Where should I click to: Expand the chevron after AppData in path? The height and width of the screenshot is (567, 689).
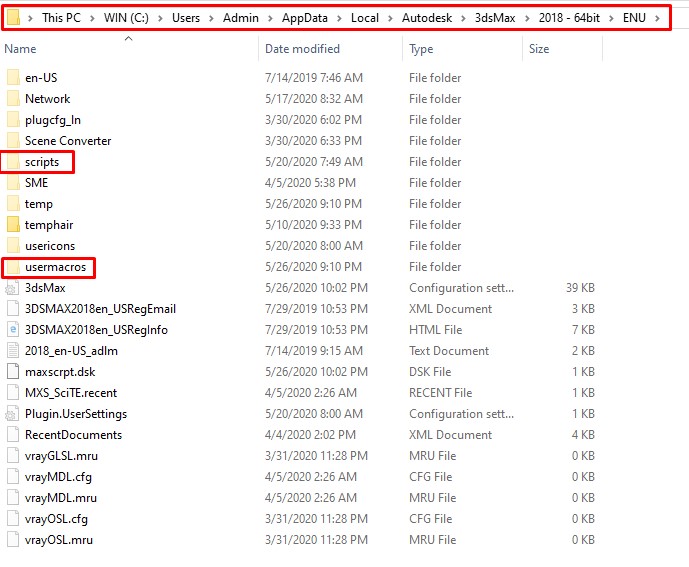[340, 18]
